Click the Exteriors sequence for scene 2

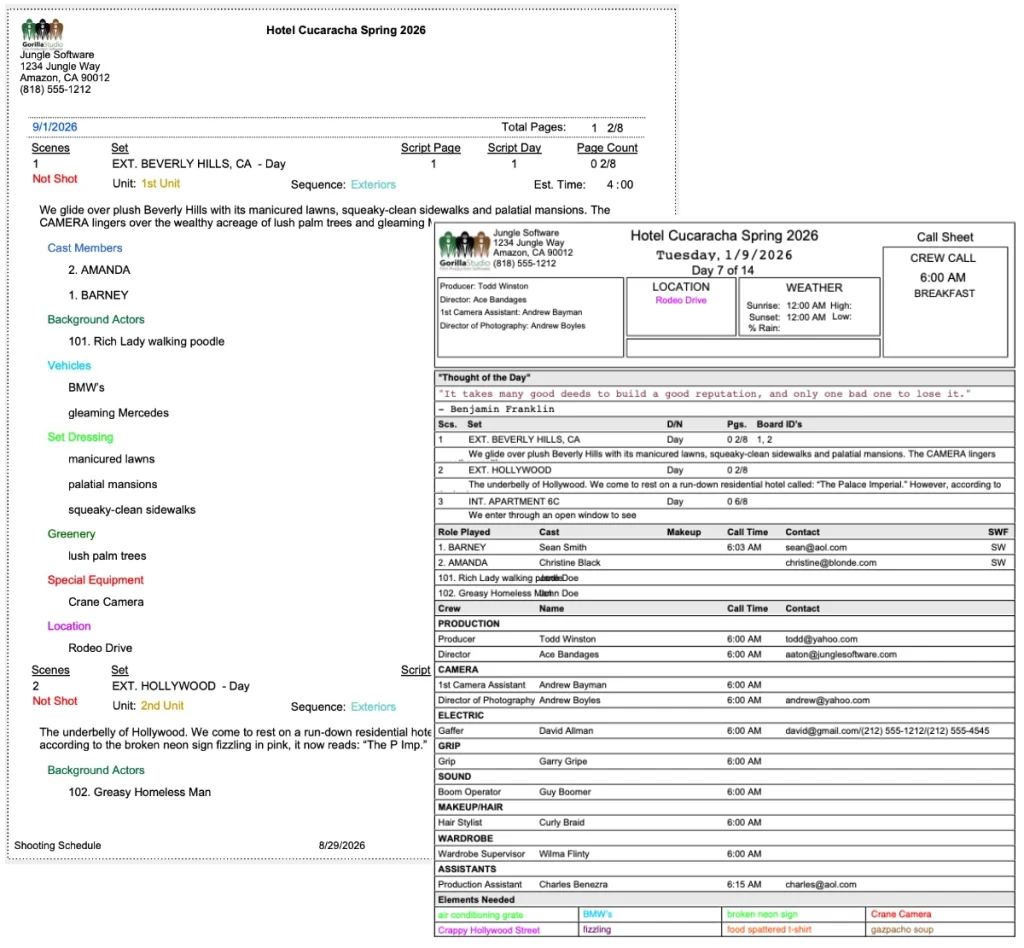pyautogui.click(x=373, y=707)
